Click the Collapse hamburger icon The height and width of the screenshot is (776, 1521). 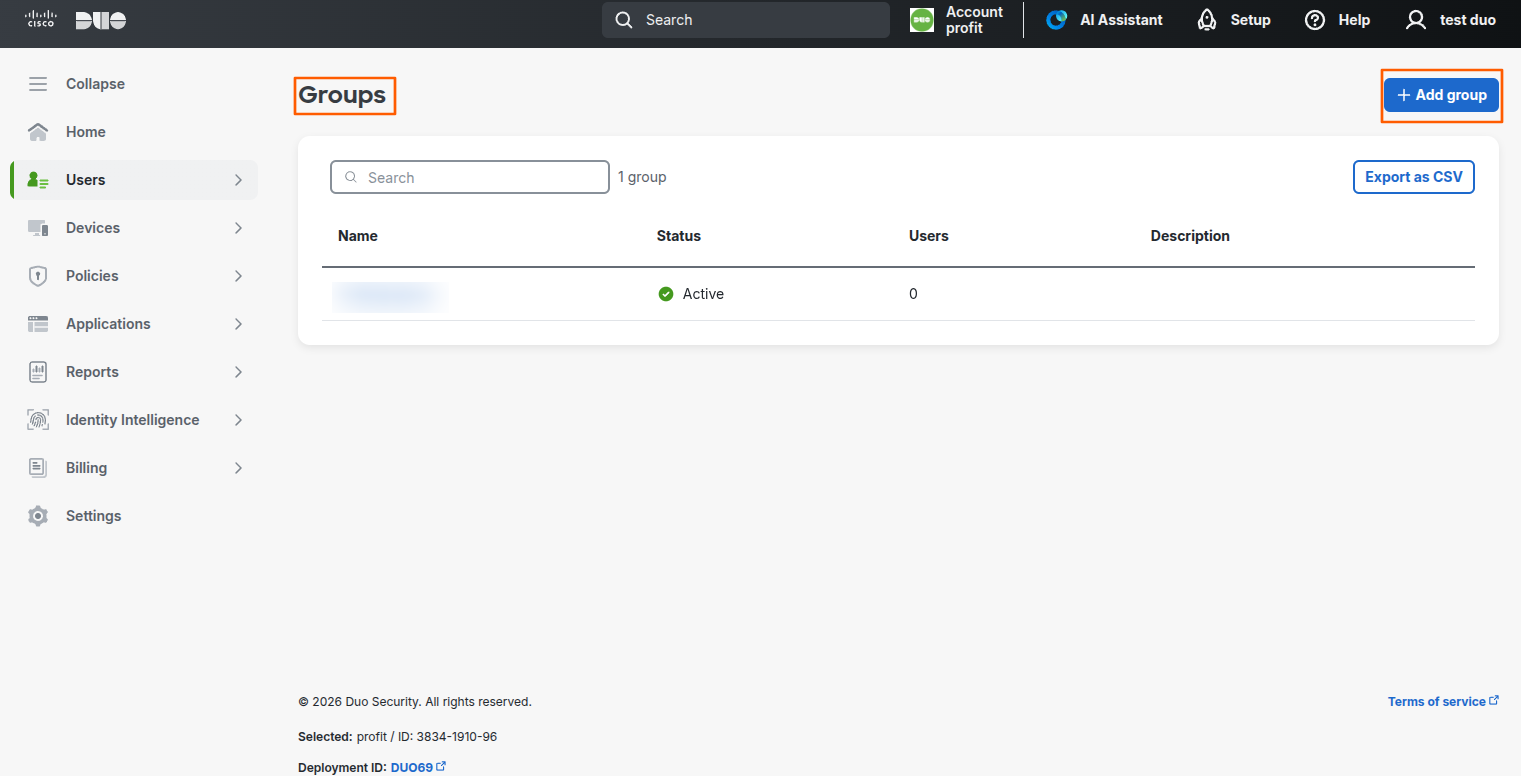coord(38,84)
